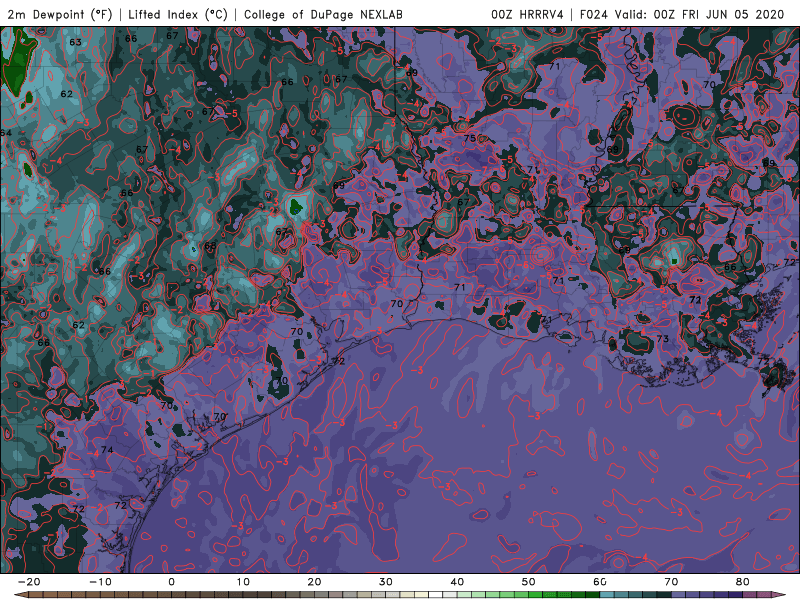Click the '74' dewpoint value on the map
This screenshot has height=600, width=800.
coord(107,450)
